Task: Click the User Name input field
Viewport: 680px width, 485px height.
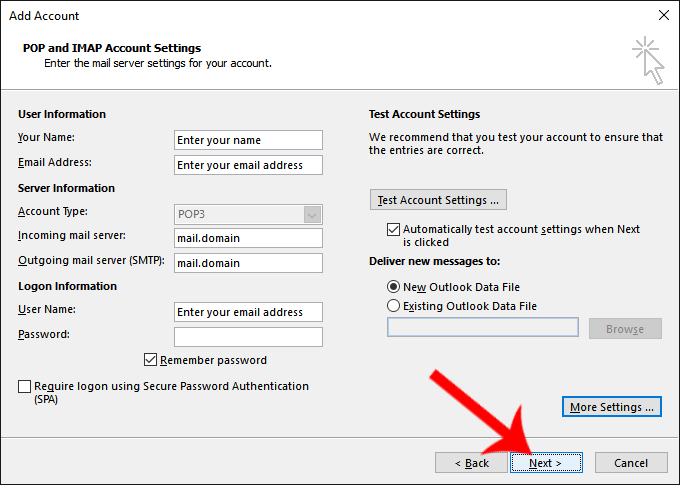Action: [x=248, y=312]
